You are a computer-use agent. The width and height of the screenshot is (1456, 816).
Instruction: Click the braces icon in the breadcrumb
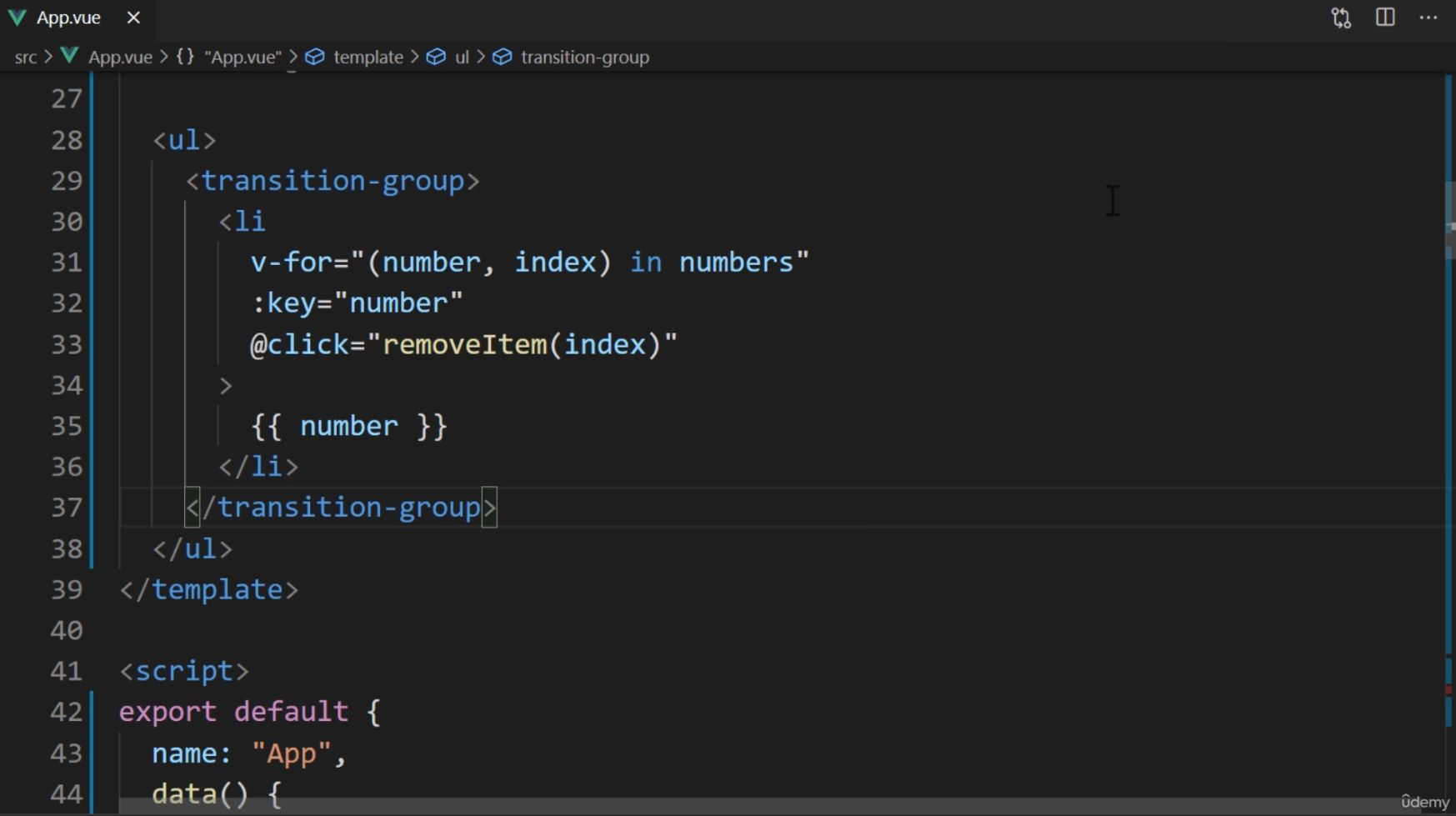click(185, 57)
